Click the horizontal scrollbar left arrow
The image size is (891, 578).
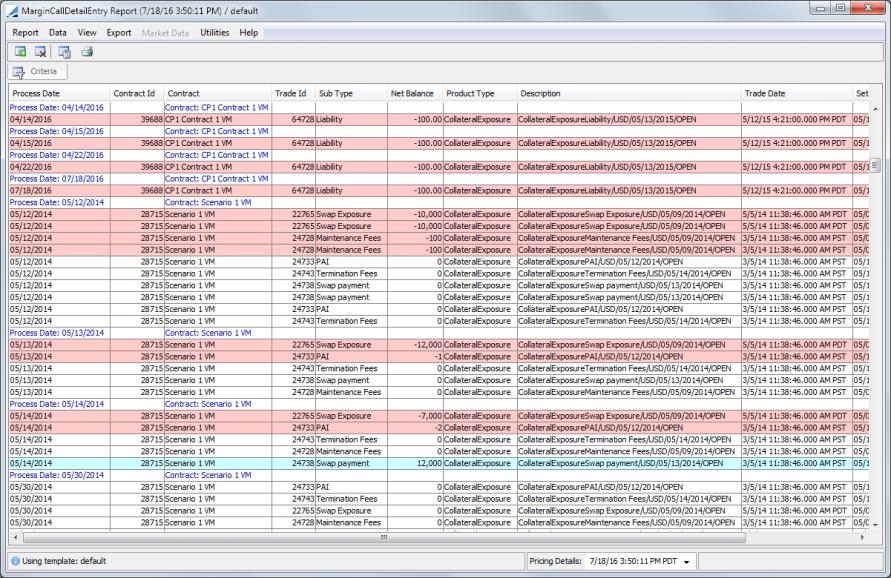(15, 537)
